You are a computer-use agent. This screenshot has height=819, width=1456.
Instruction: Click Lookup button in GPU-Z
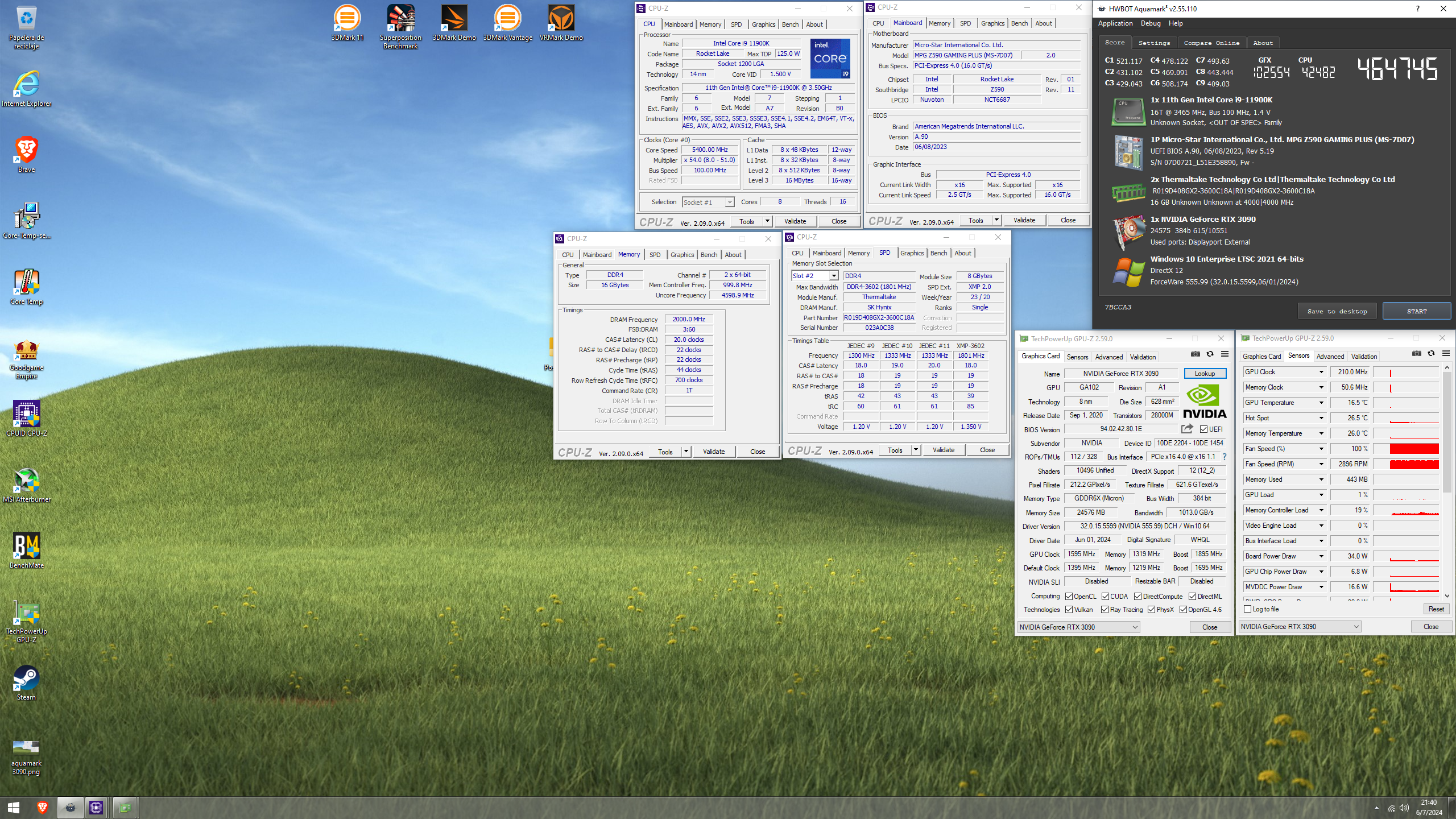point(1205,374)
